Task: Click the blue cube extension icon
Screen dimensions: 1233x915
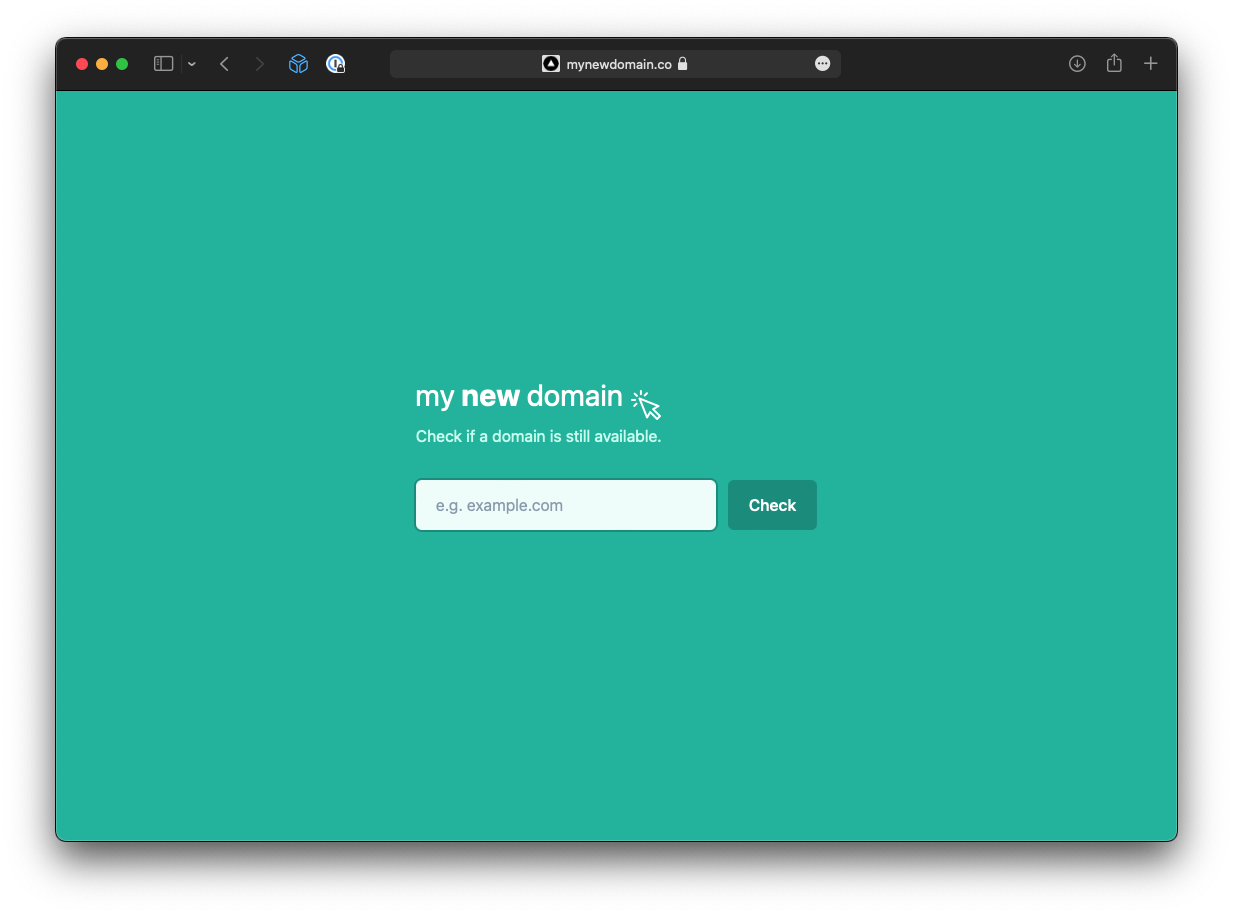Action: (298, 64)
